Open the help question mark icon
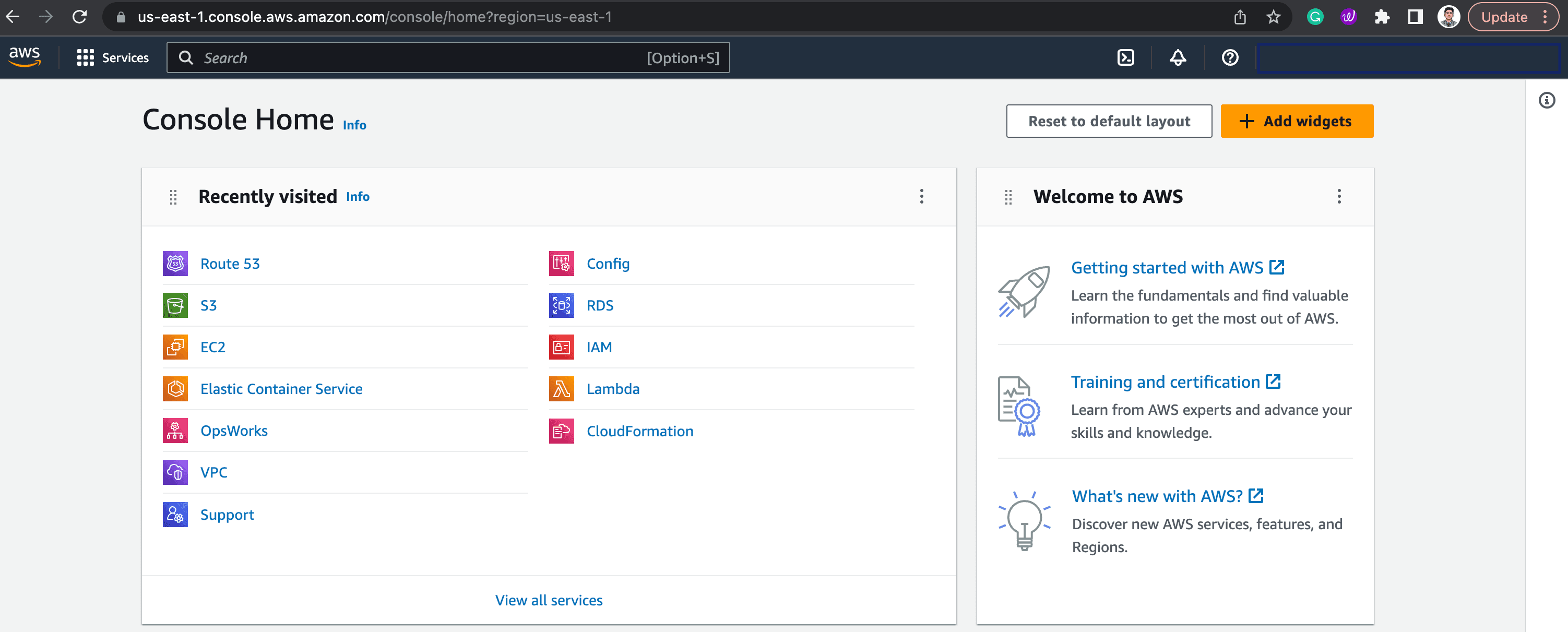 pos(1230,58)
